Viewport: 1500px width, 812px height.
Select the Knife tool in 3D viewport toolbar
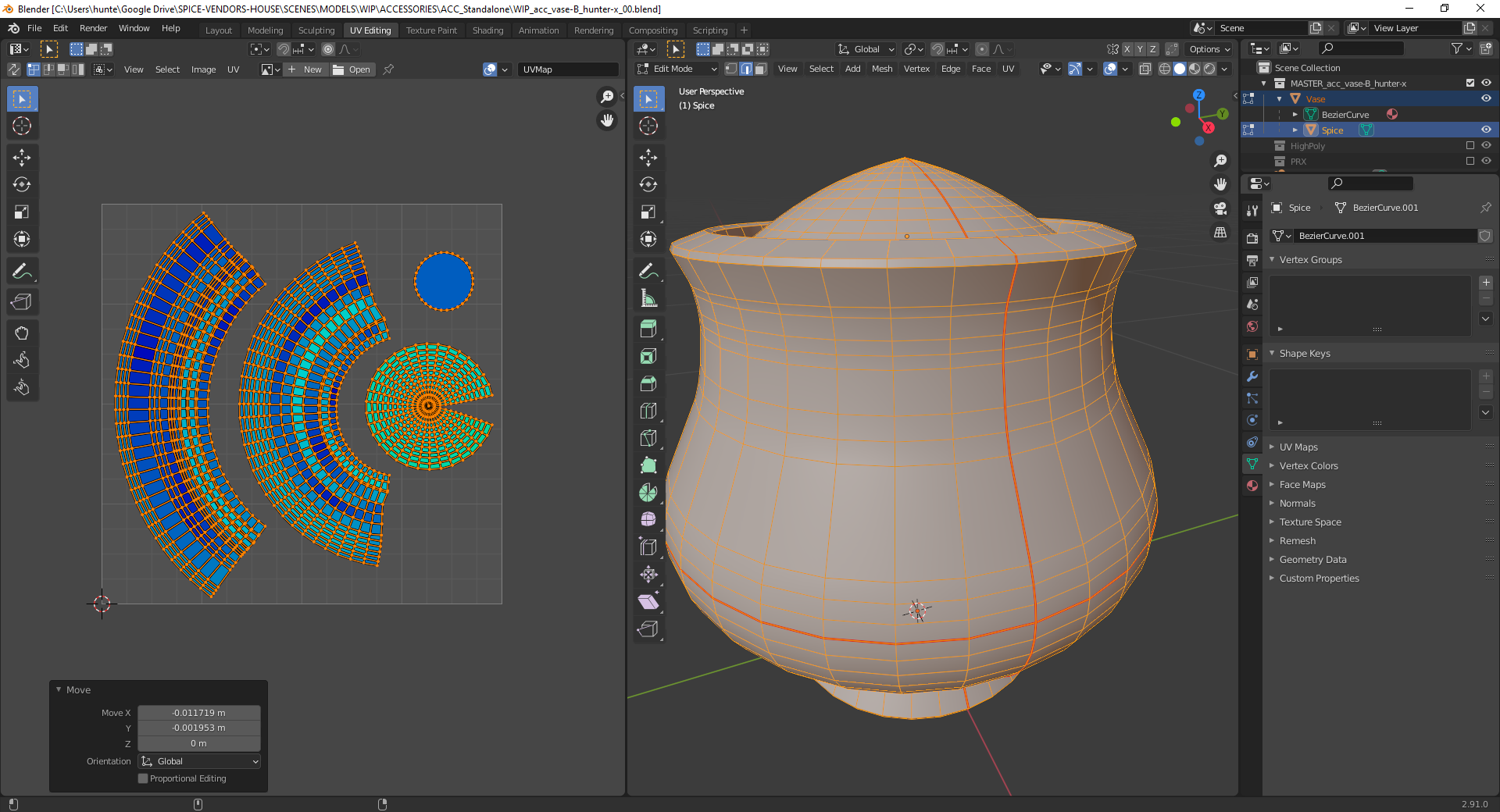pos(648,438)
